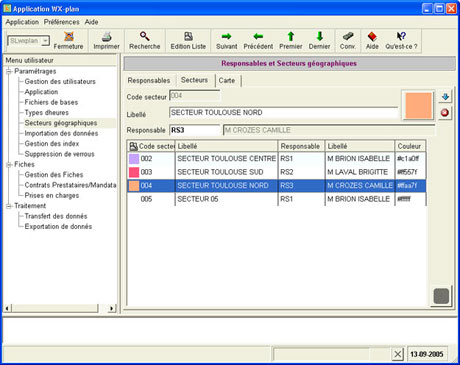Open Prises en charges item
This screenshot has height=365, width=460.
coord(52,195)
